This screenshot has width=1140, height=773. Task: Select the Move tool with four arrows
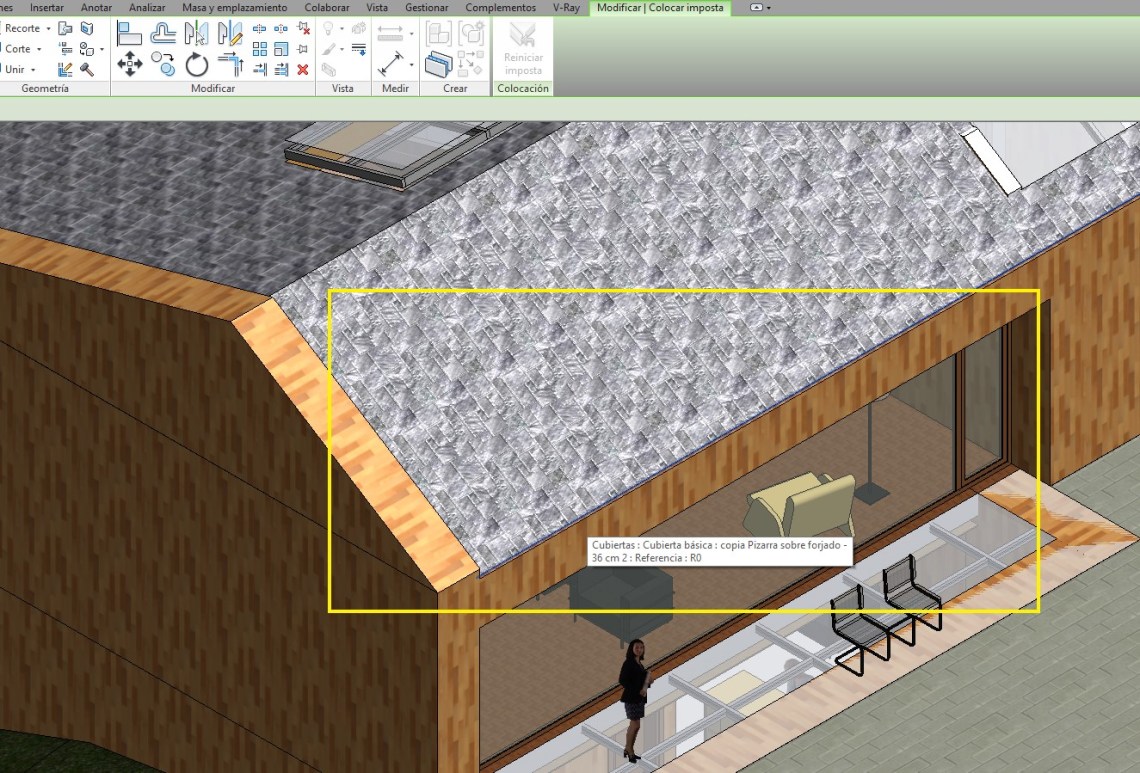coord(129,65)
